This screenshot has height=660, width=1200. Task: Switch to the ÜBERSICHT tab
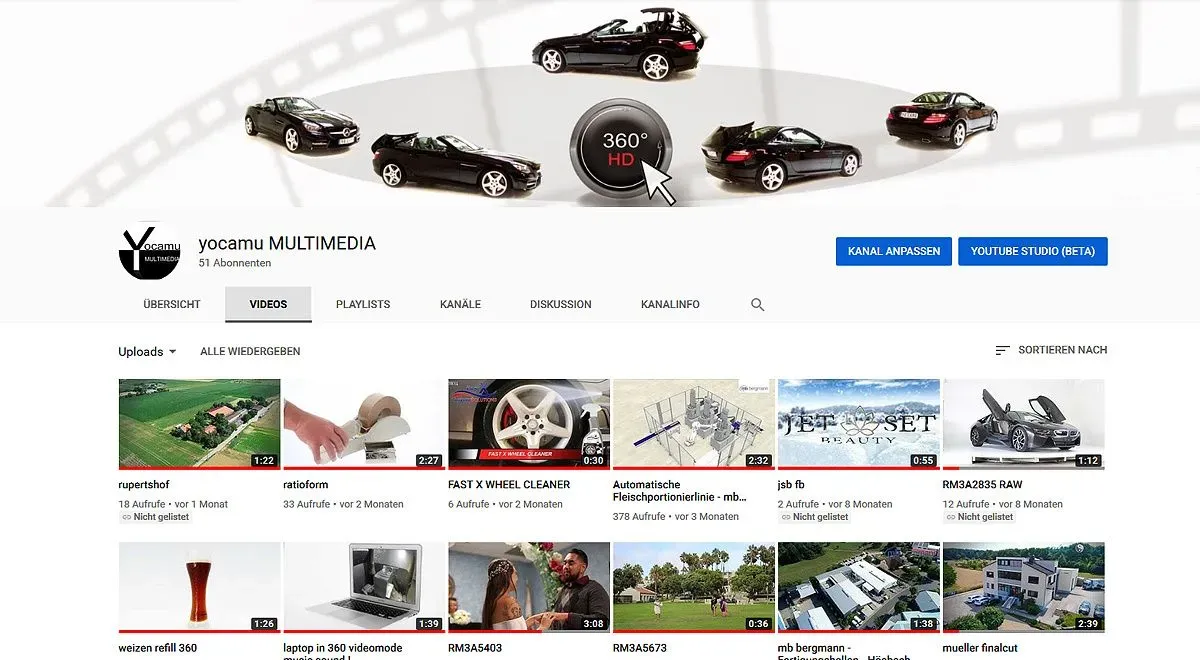172,305
